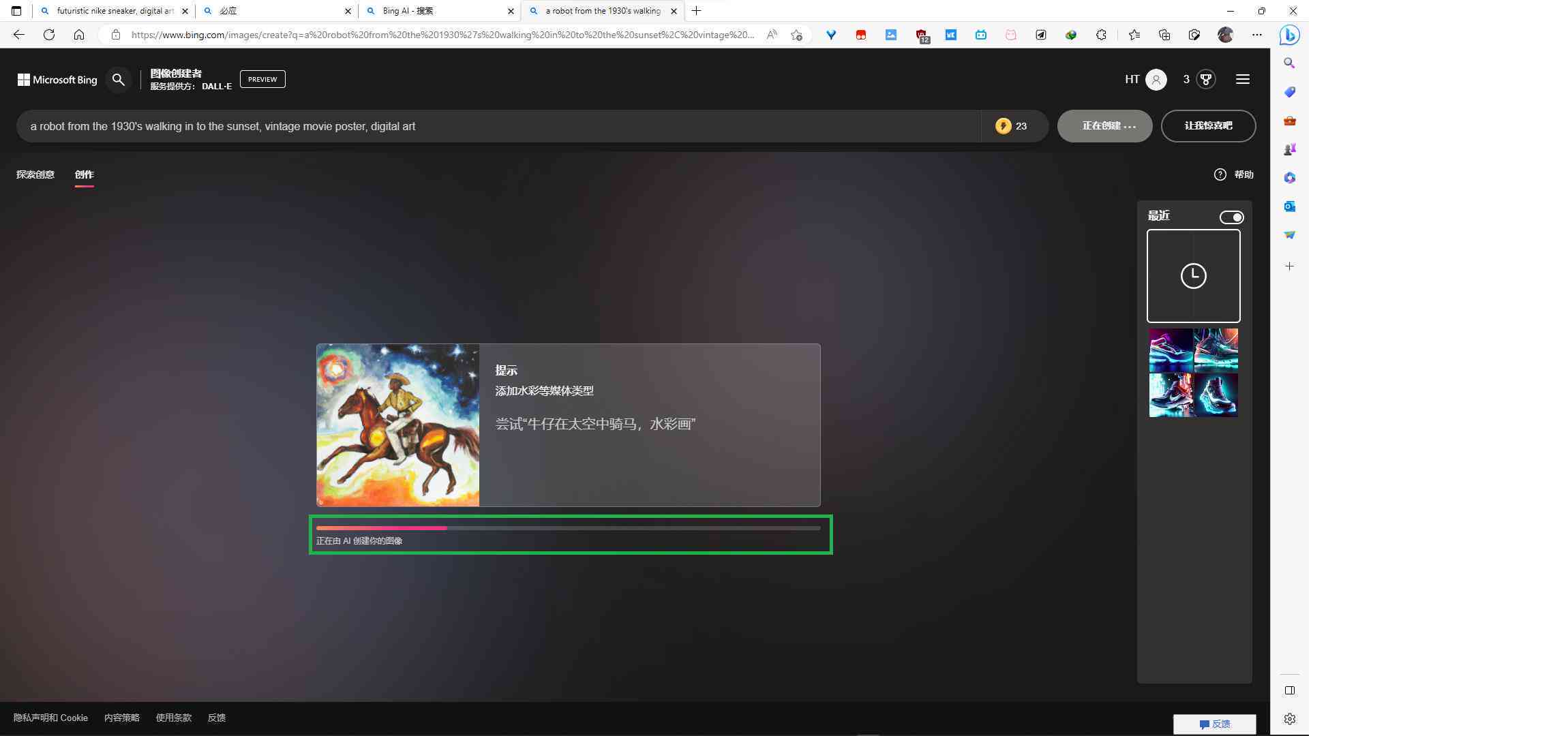1568x736 pixels.
Task: Click the 探索创意 explore ideas tab
Action: 34,174
